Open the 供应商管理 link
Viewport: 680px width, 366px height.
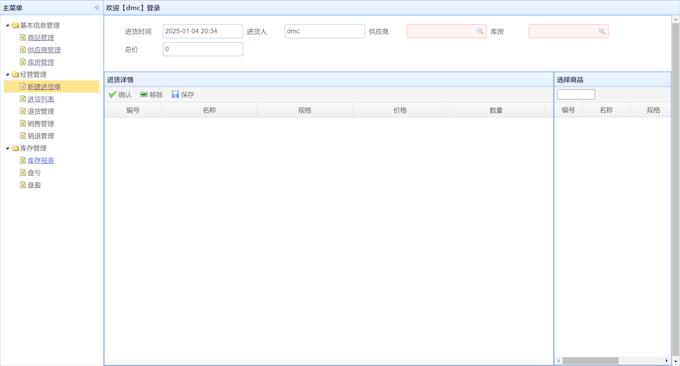44,50
